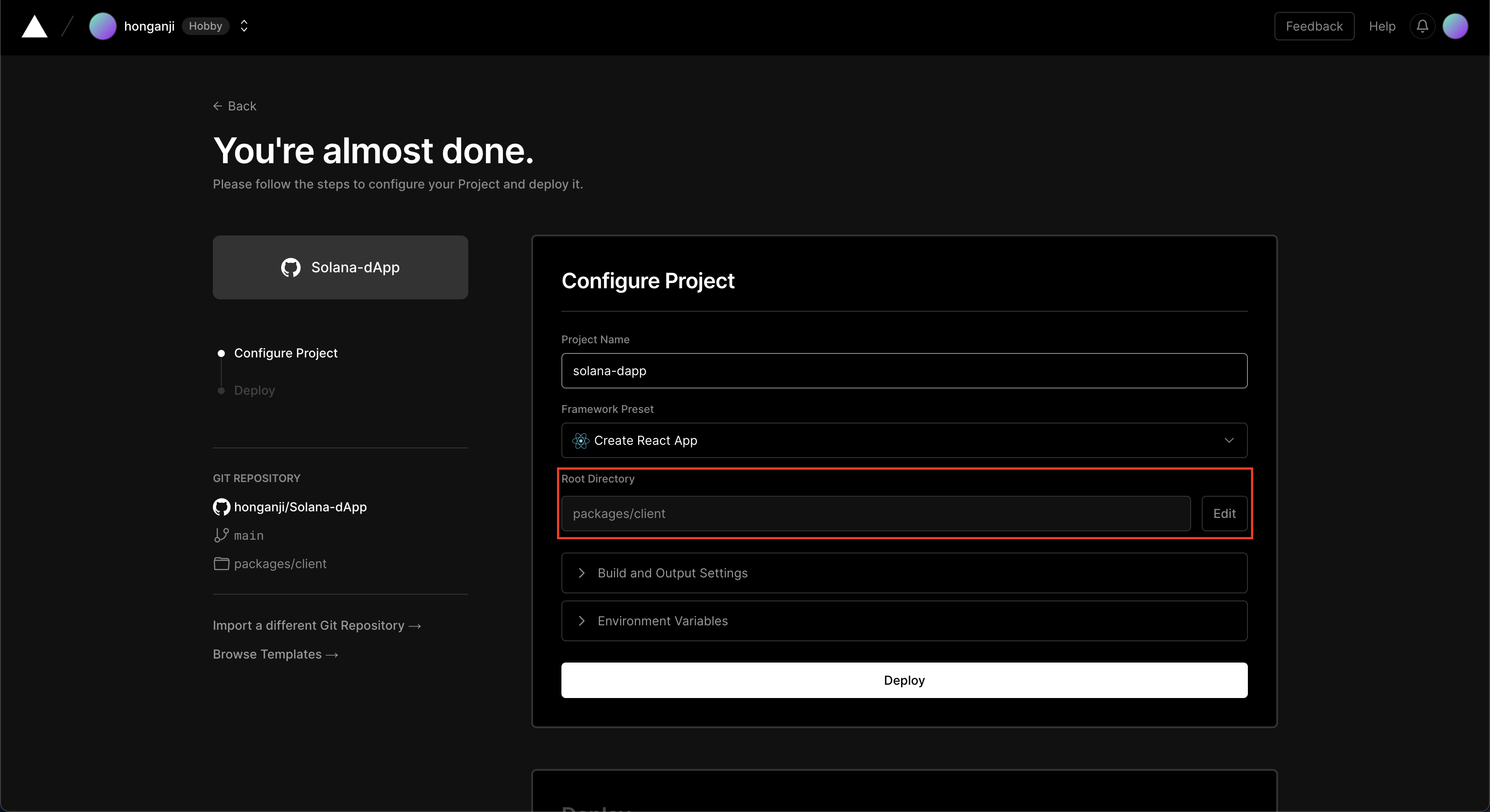
Task: Open the Framework Preset dropdown
Action: point(904,441)
